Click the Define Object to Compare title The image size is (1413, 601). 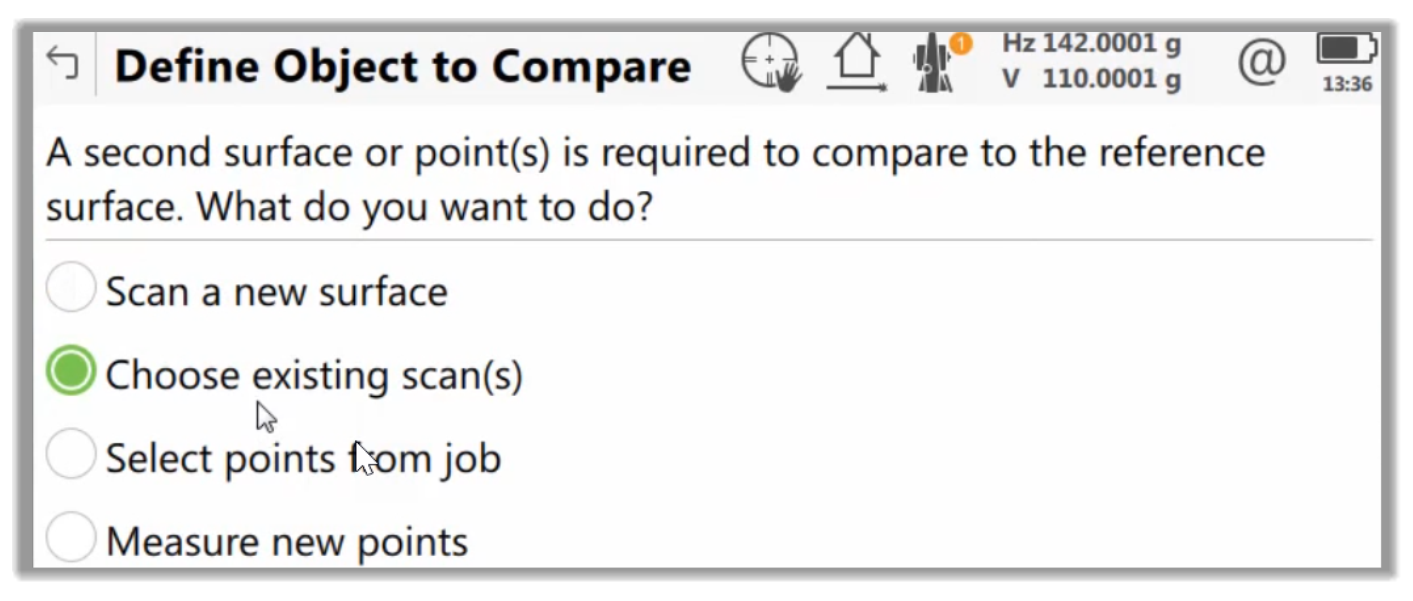(403, 67)
